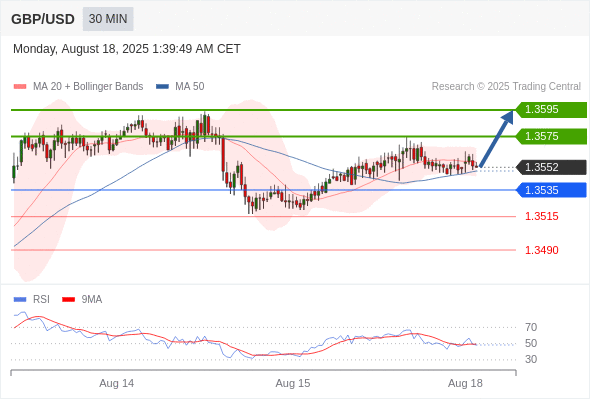Viewport: 590px width, 400px height.
Task: Click the Aug 15 date axis label
Action: tap(293, 383)
